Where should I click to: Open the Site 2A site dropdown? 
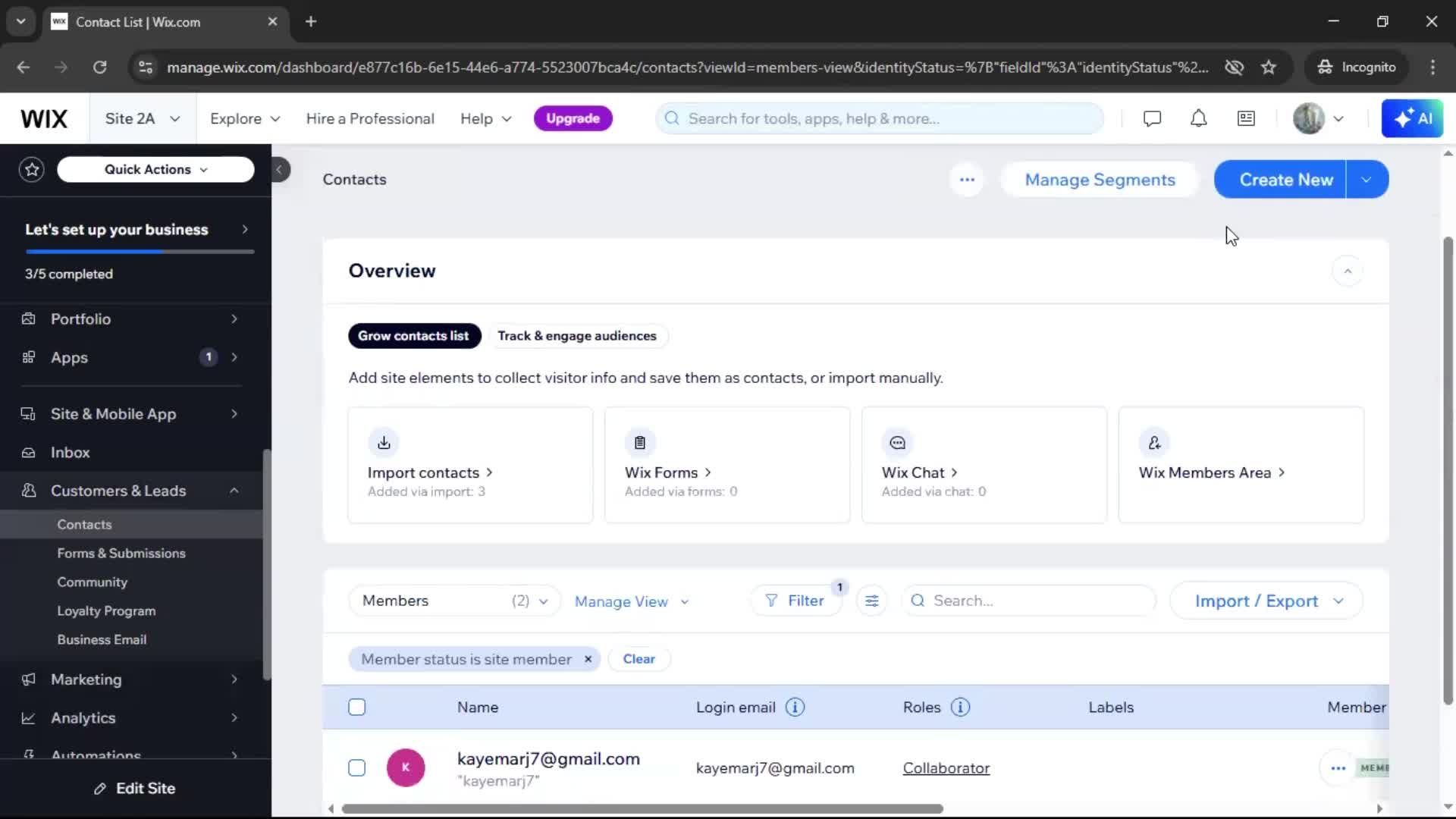coord(142,118)
